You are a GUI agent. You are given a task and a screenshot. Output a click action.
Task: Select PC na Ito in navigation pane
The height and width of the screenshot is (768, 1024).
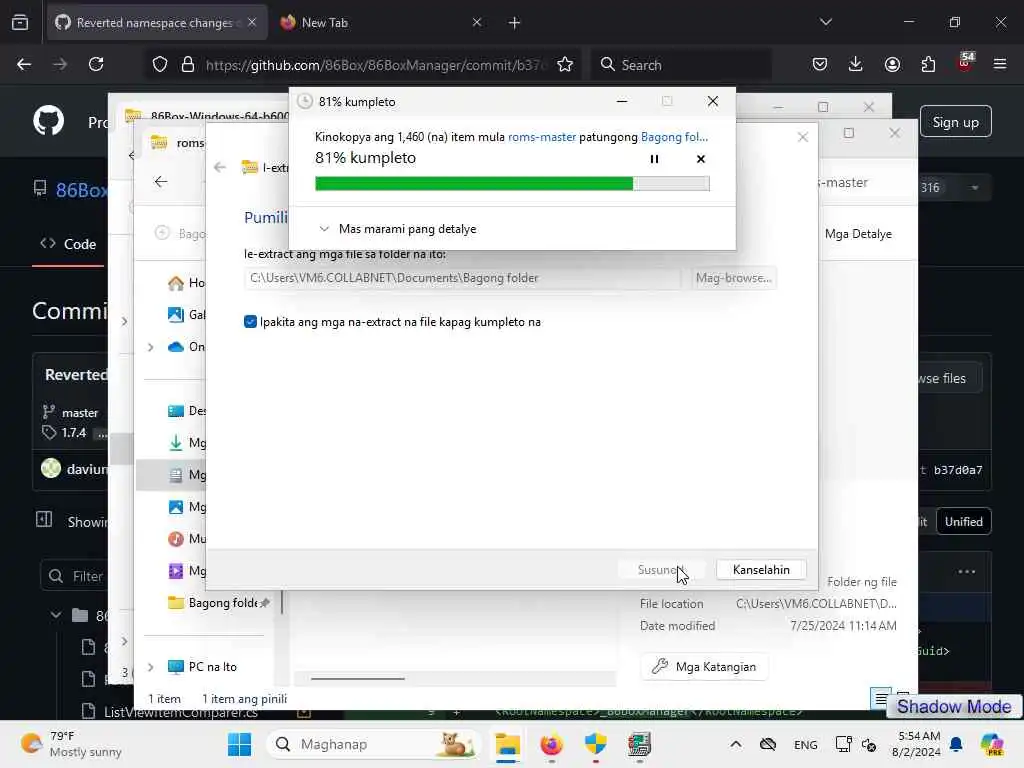202,667
